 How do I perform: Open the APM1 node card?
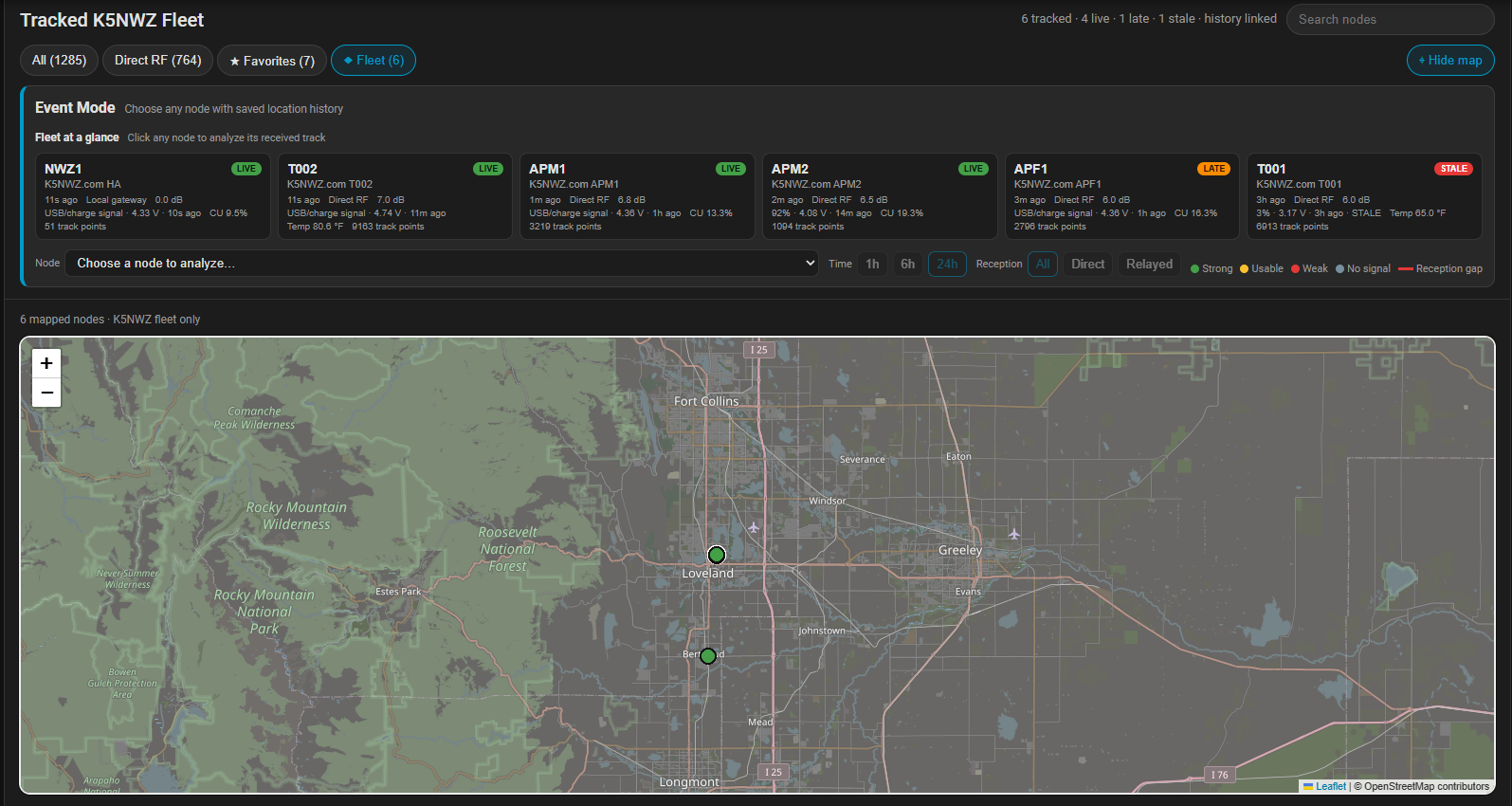click(x=637, y=196)
